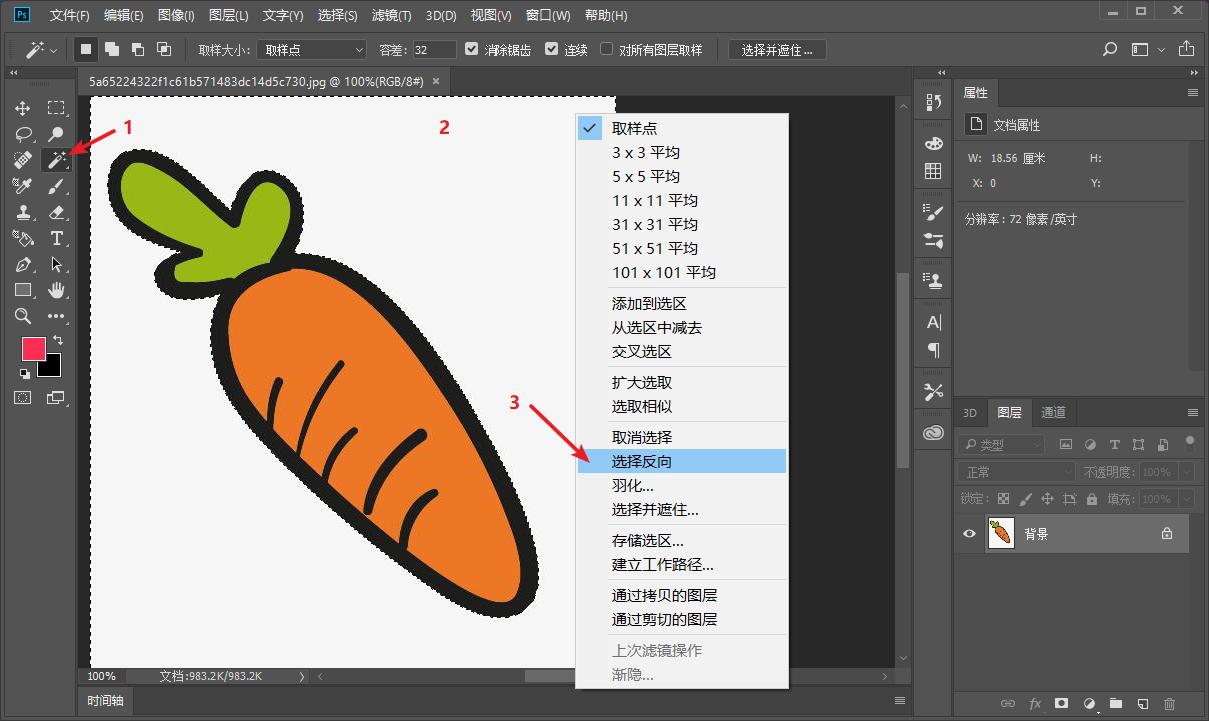Hide the 背景 layer visibility eye
The width and height of the screenshot is (1209, 721).
coord(968,533)
